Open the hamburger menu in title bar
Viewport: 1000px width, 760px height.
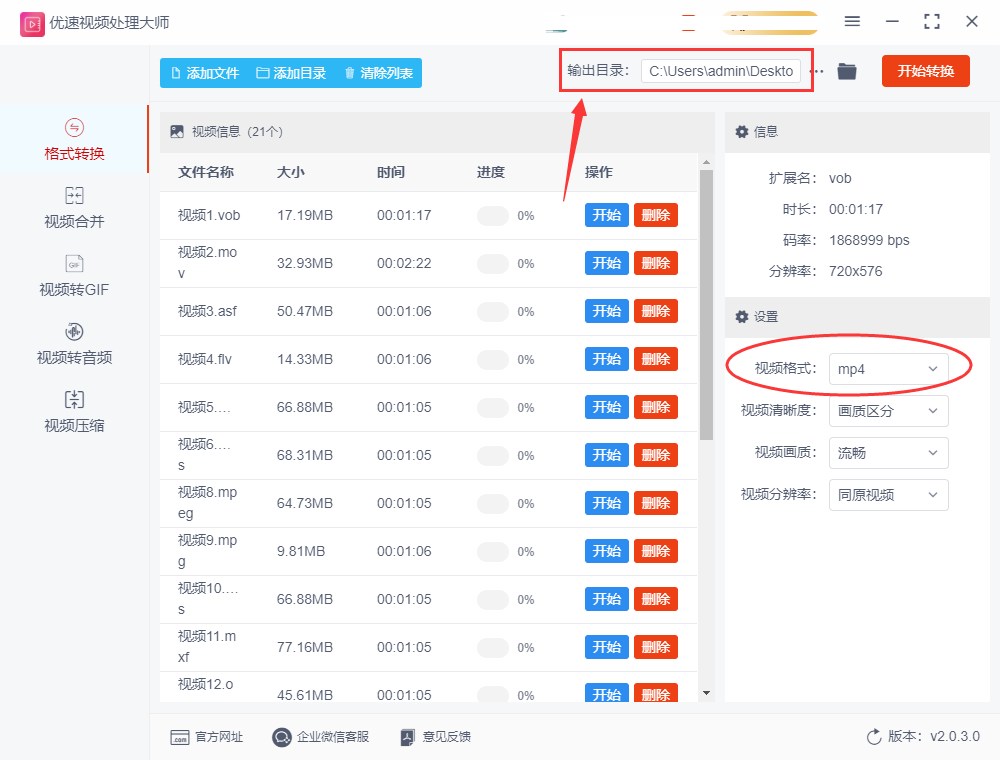pyautogui.click(x=852, y=22)
